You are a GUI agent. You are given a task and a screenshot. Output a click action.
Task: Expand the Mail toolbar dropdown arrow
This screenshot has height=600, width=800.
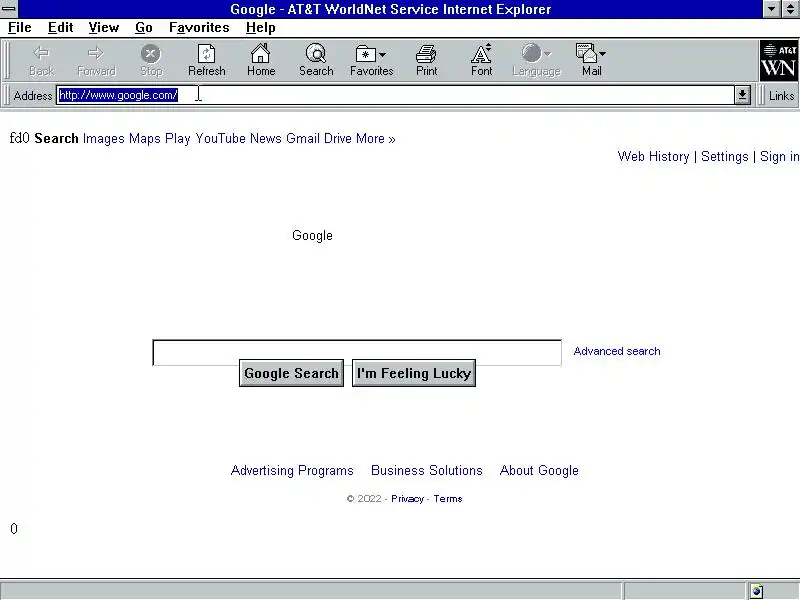pos(603,54)
